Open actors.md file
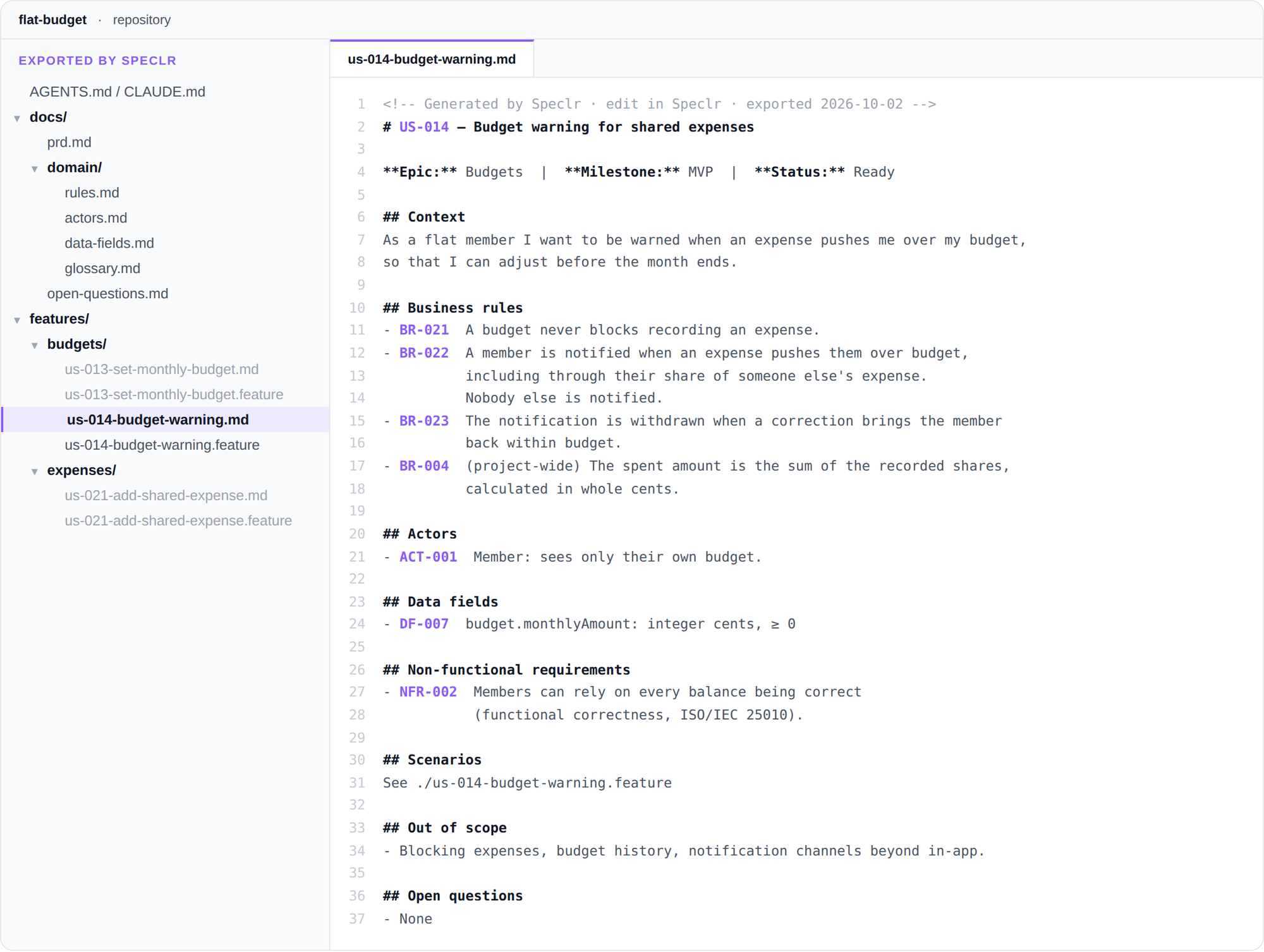Screen dimensions: 1264x952 pos(96,218)
